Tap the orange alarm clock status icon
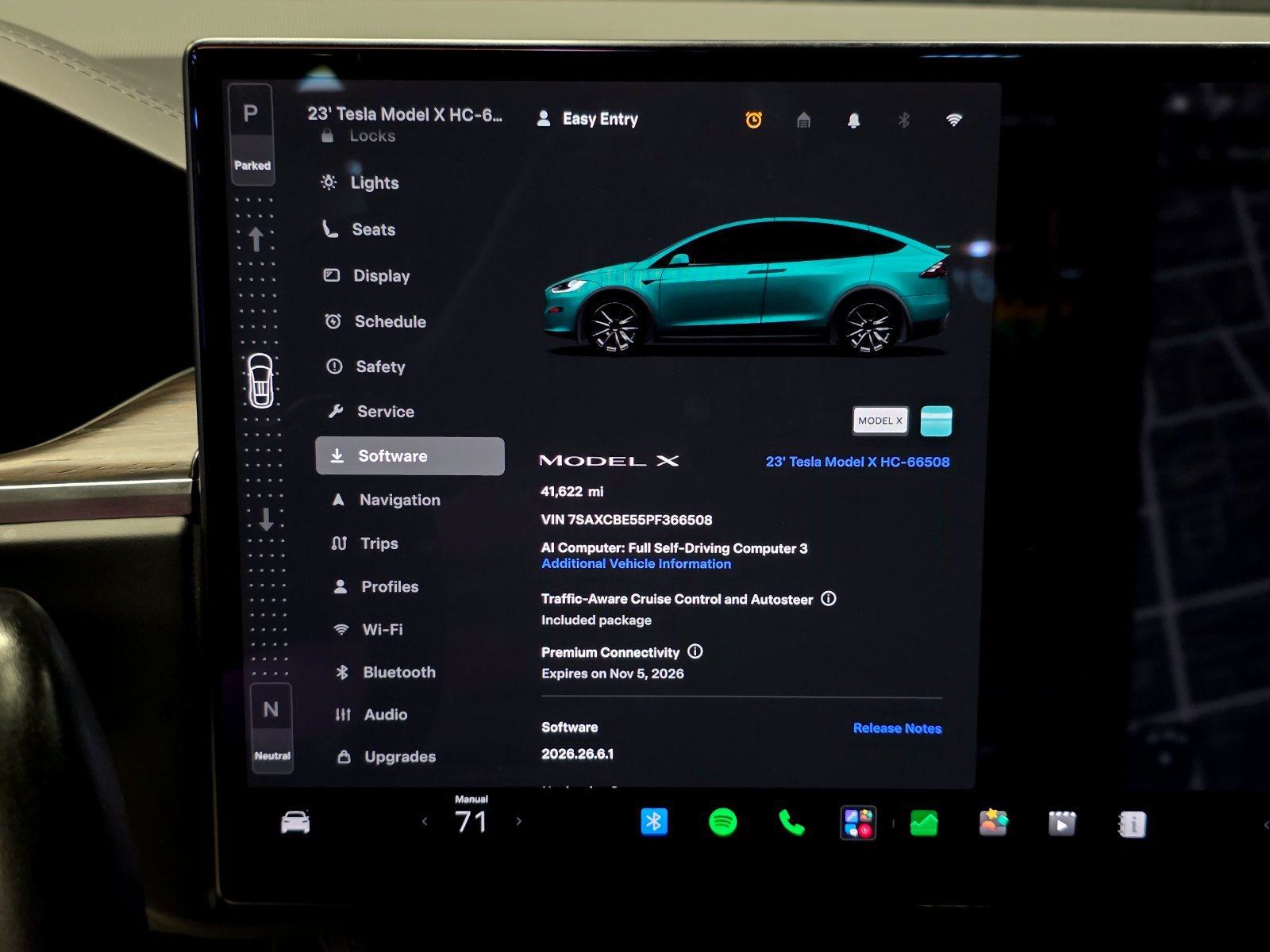1270x952 pixels. 753,120
